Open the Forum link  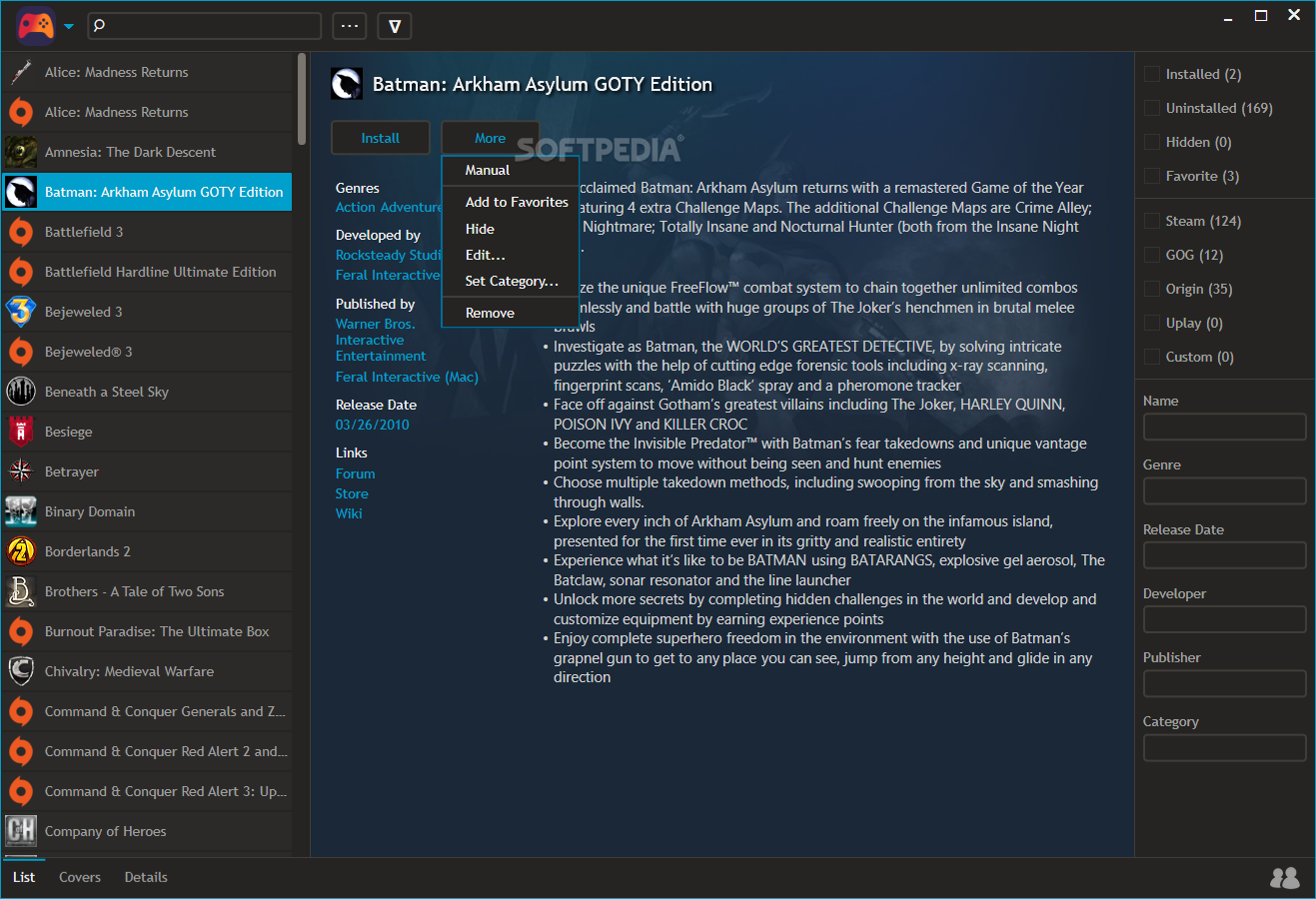pyautogui.click(x=356, y=473)
